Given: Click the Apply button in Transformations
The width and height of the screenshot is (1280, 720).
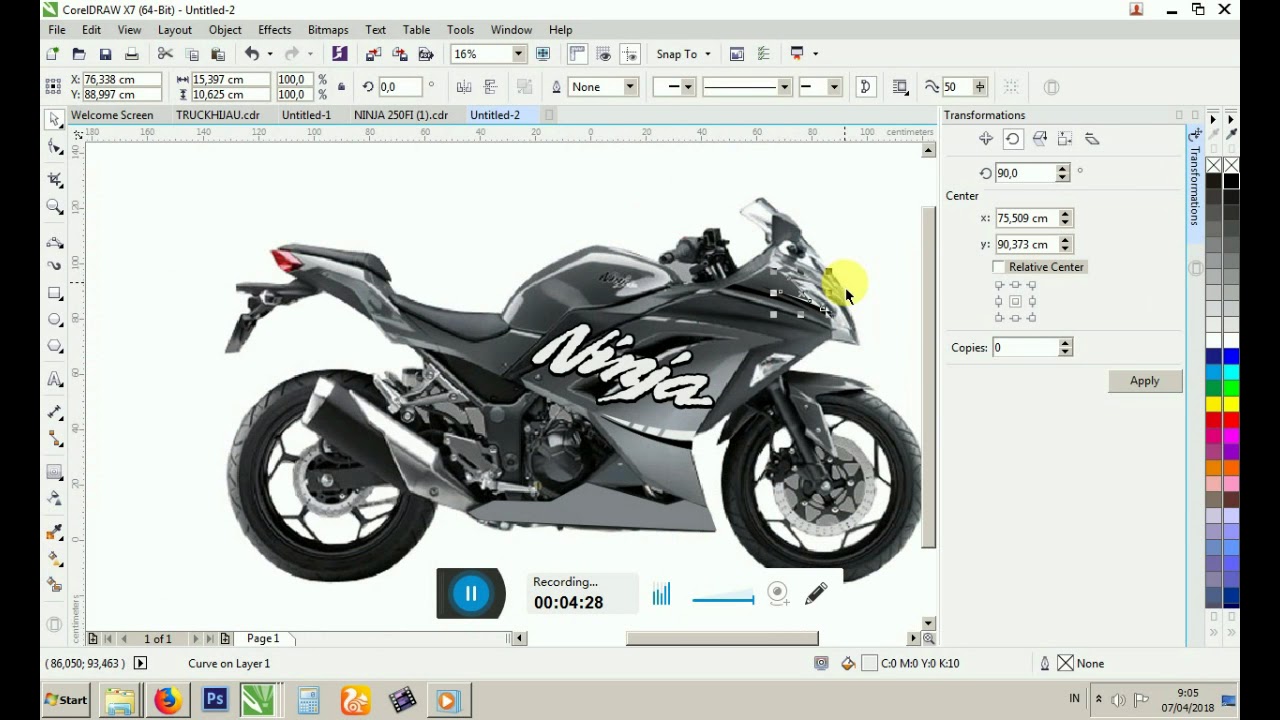Looking at the screenshot, I should point(1145,381).
